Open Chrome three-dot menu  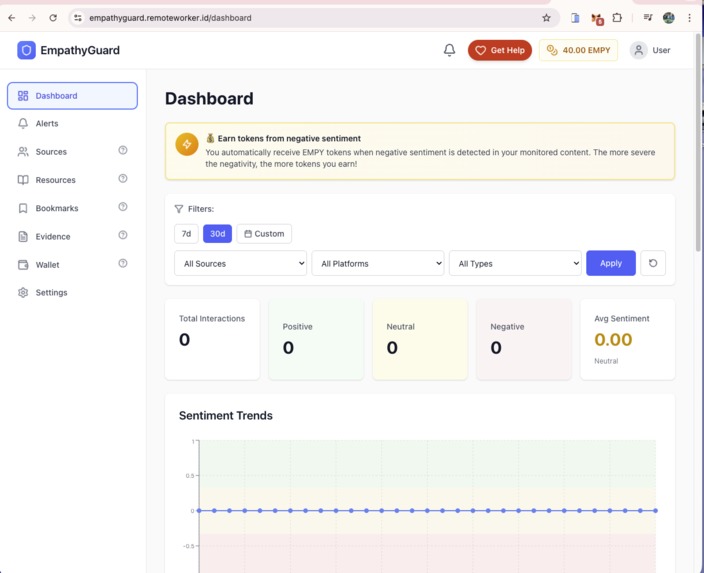689,18
